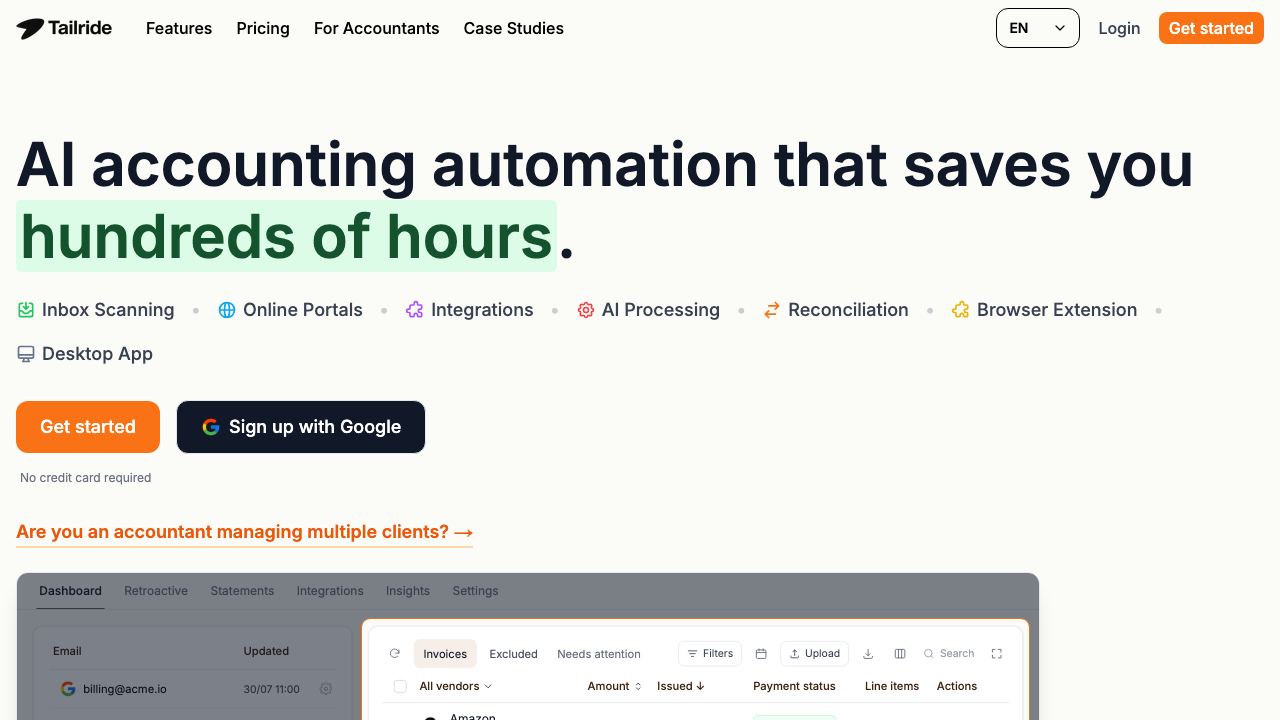Click the Desktop App feature label
Screen dimensions: 1280x720
[x=97, y=354]
